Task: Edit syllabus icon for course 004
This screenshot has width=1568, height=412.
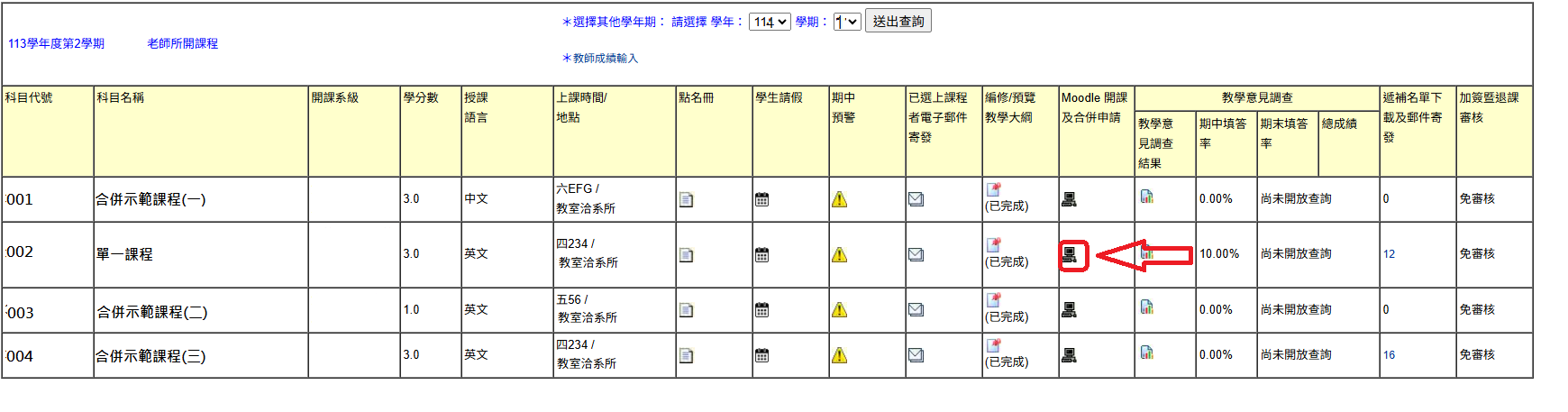Action: click(x=993, y=345)
